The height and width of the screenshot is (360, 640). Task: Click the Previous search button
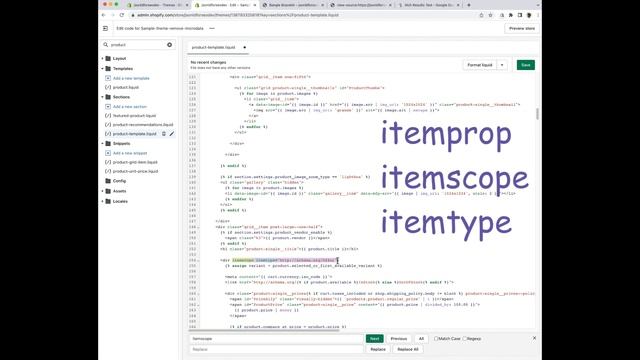coord(399,339)
